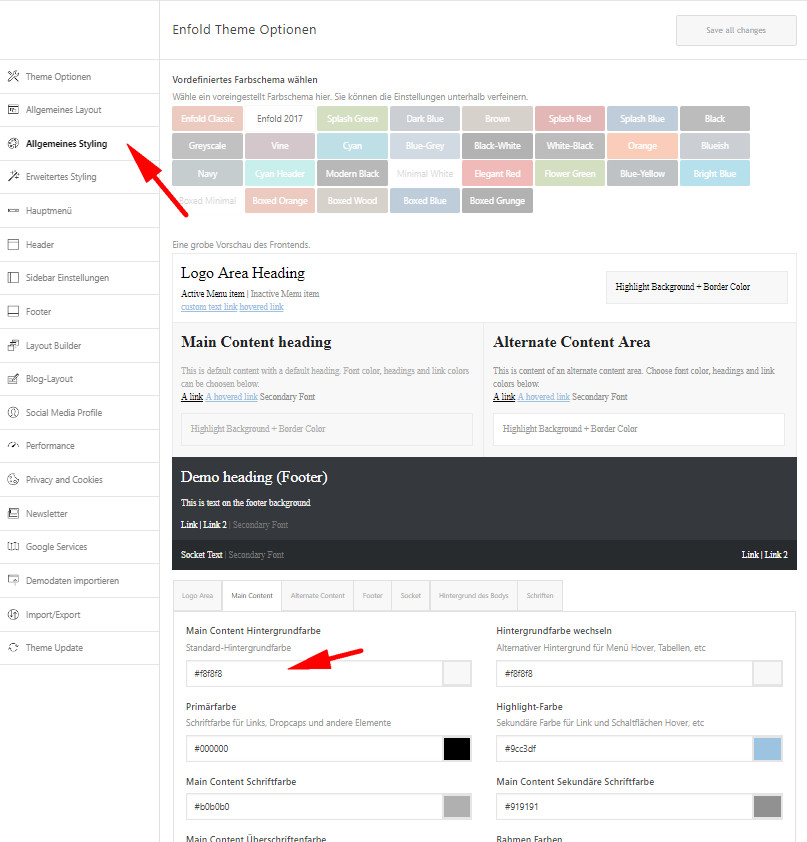The image size is (807, 842).
Task: Click the Header sidebar icon
Action: (13, 244)
